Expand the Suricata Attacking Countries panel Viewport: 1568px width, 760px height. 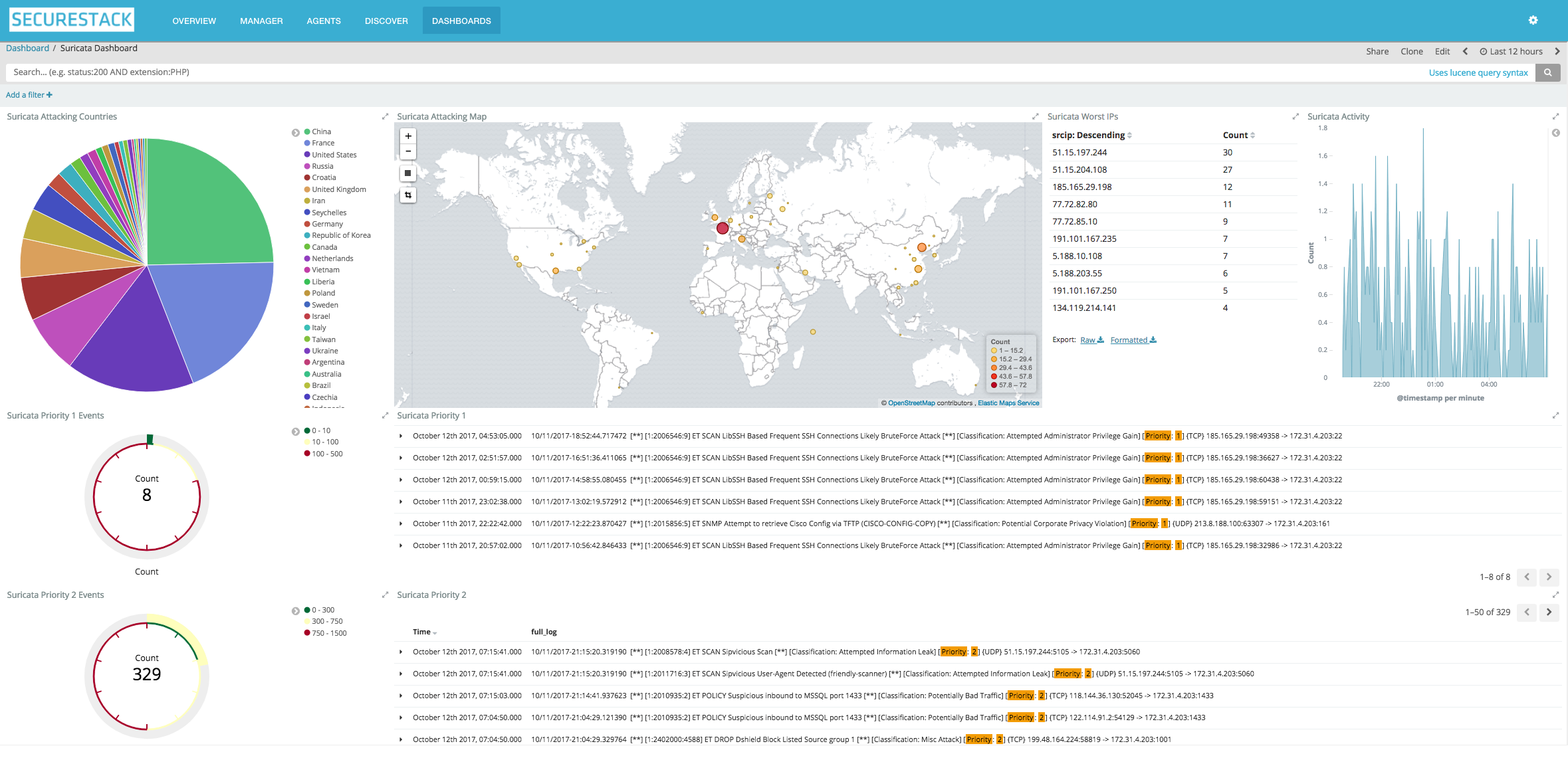pos(385,117)
